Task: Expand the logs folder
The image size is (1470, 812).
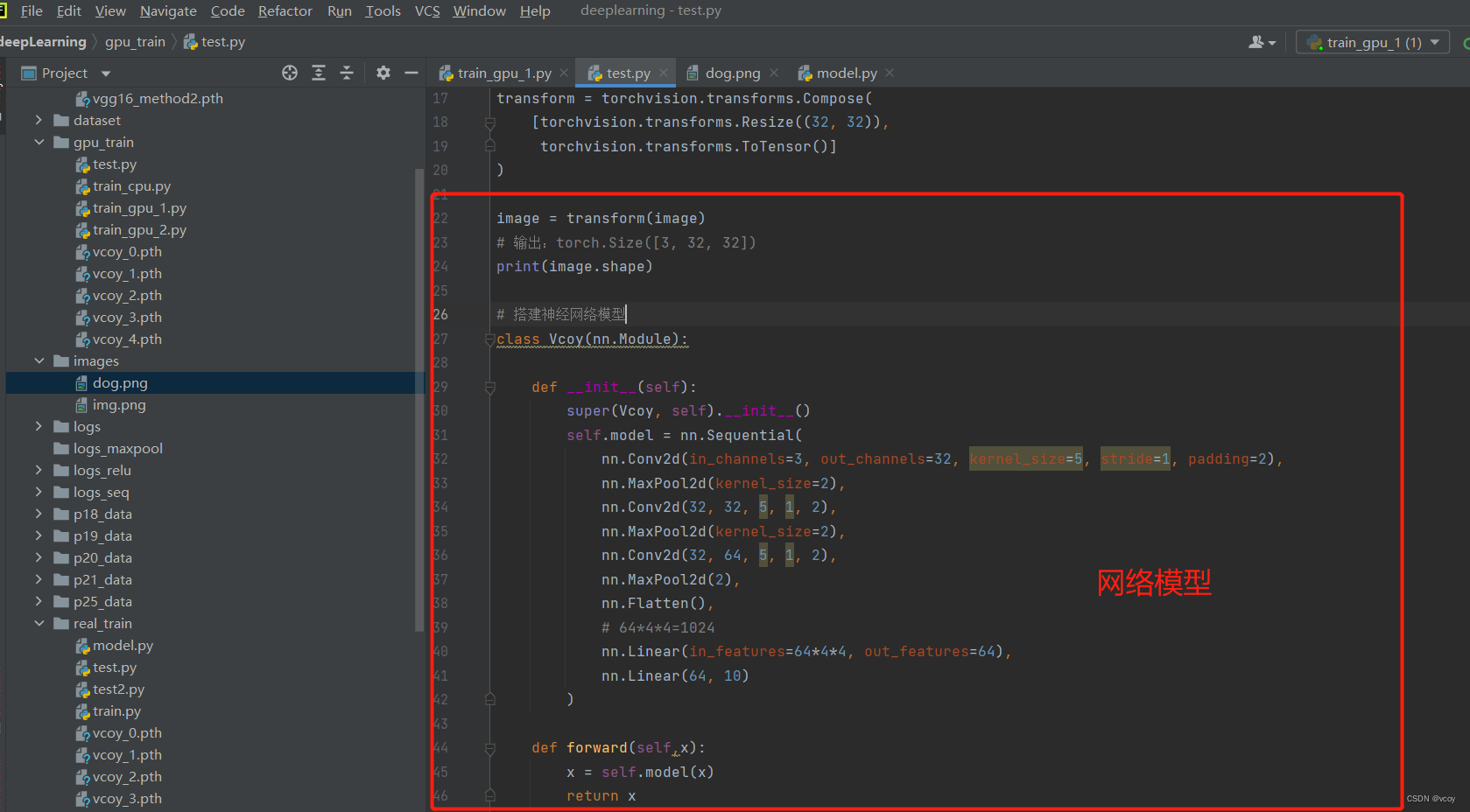Action: tap(39, 426)
